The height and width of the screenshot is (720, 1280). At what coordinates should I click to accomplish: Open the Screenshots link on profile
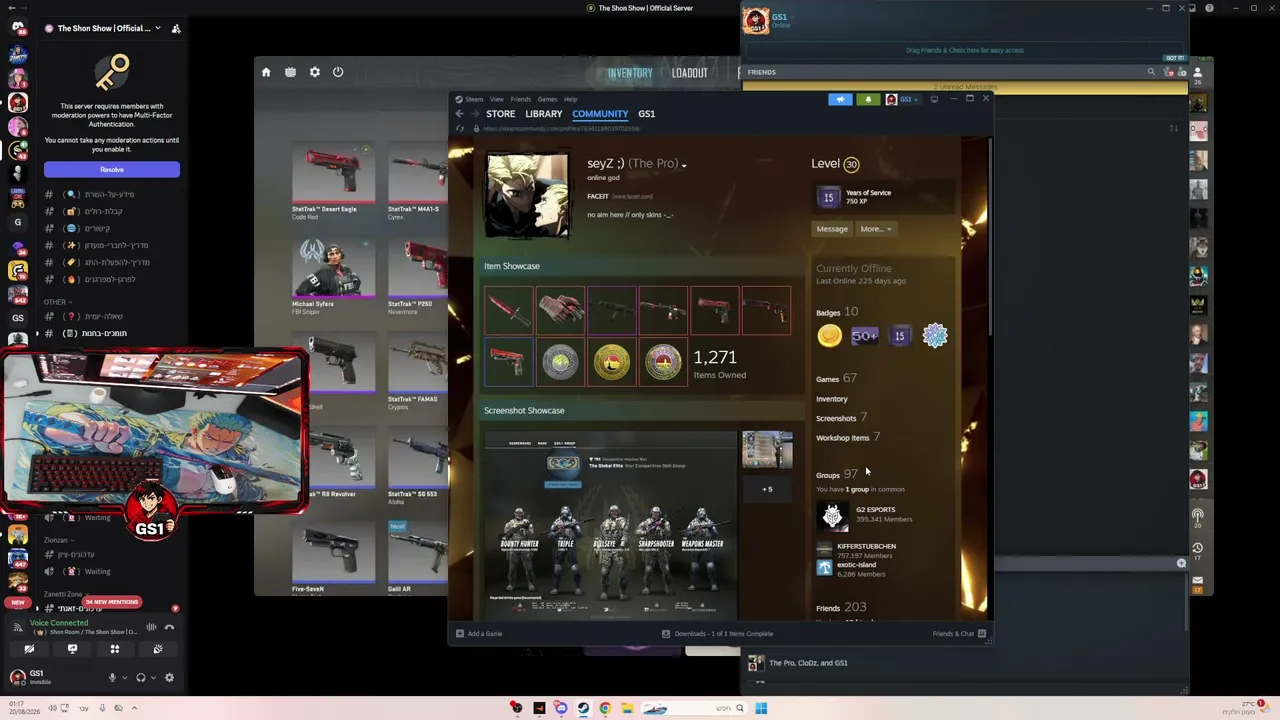click(836, 418)
